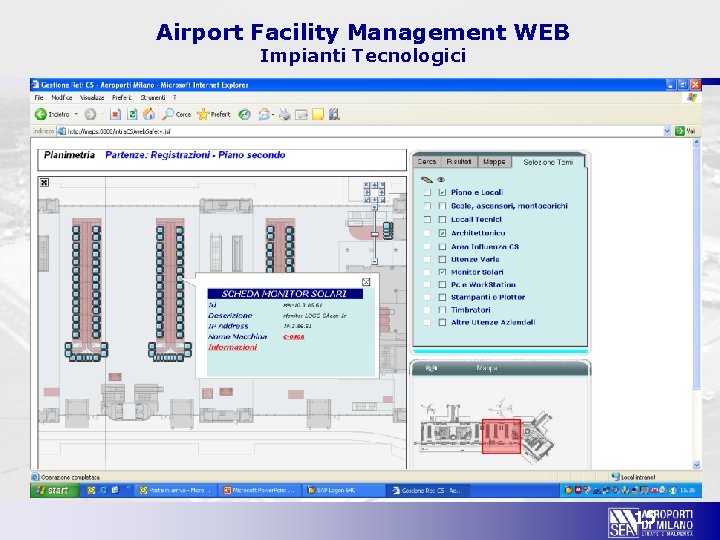This screenshot has height=540, width=720.
Task: Switch to the Mappe tab
Action: (x=494, y=162)
